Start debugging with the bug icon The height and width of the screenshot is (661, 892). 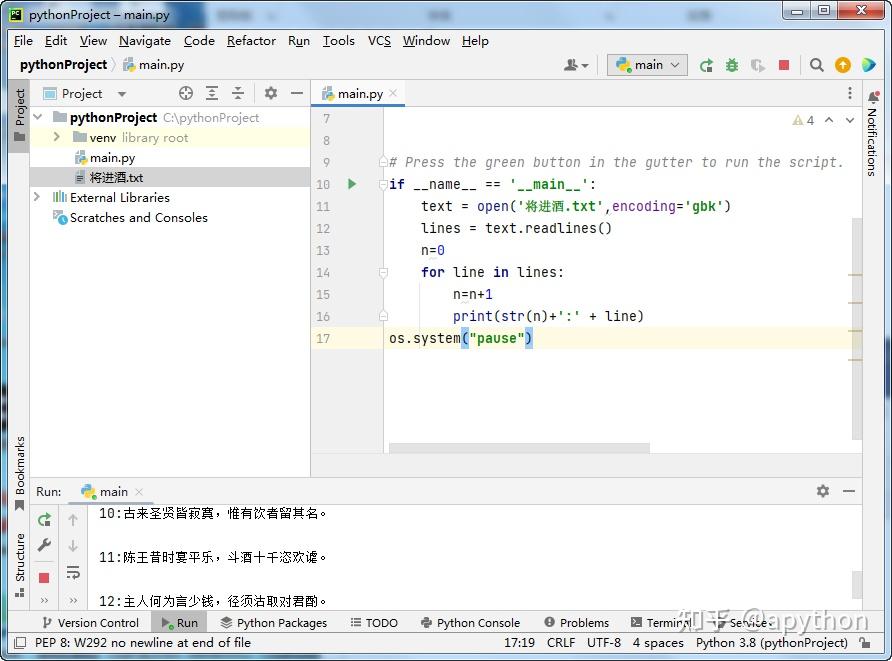(732, 64)
